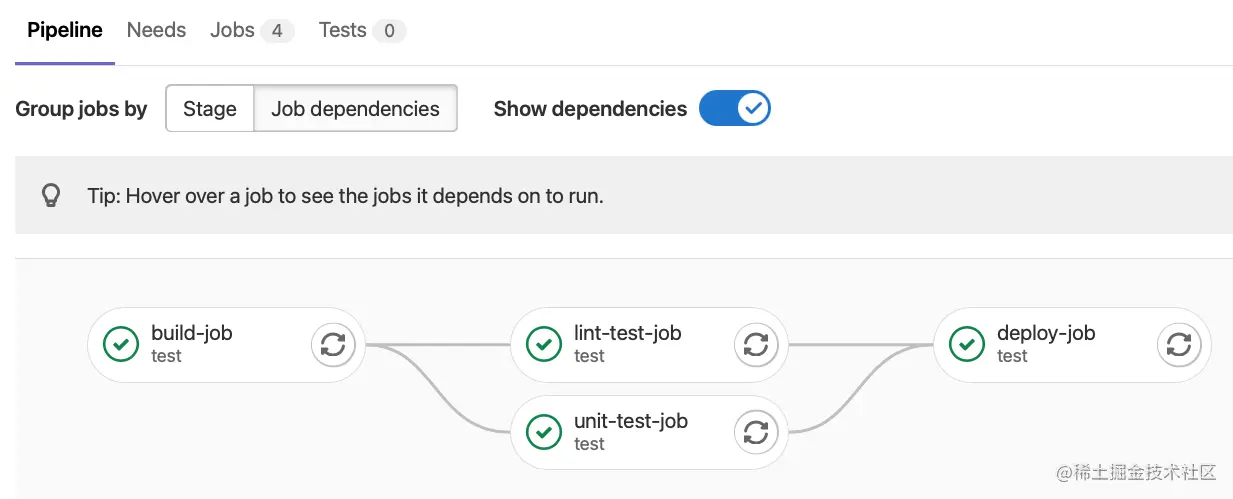
Task: Group jobs by Job dependencies
Action: point(355,109)
